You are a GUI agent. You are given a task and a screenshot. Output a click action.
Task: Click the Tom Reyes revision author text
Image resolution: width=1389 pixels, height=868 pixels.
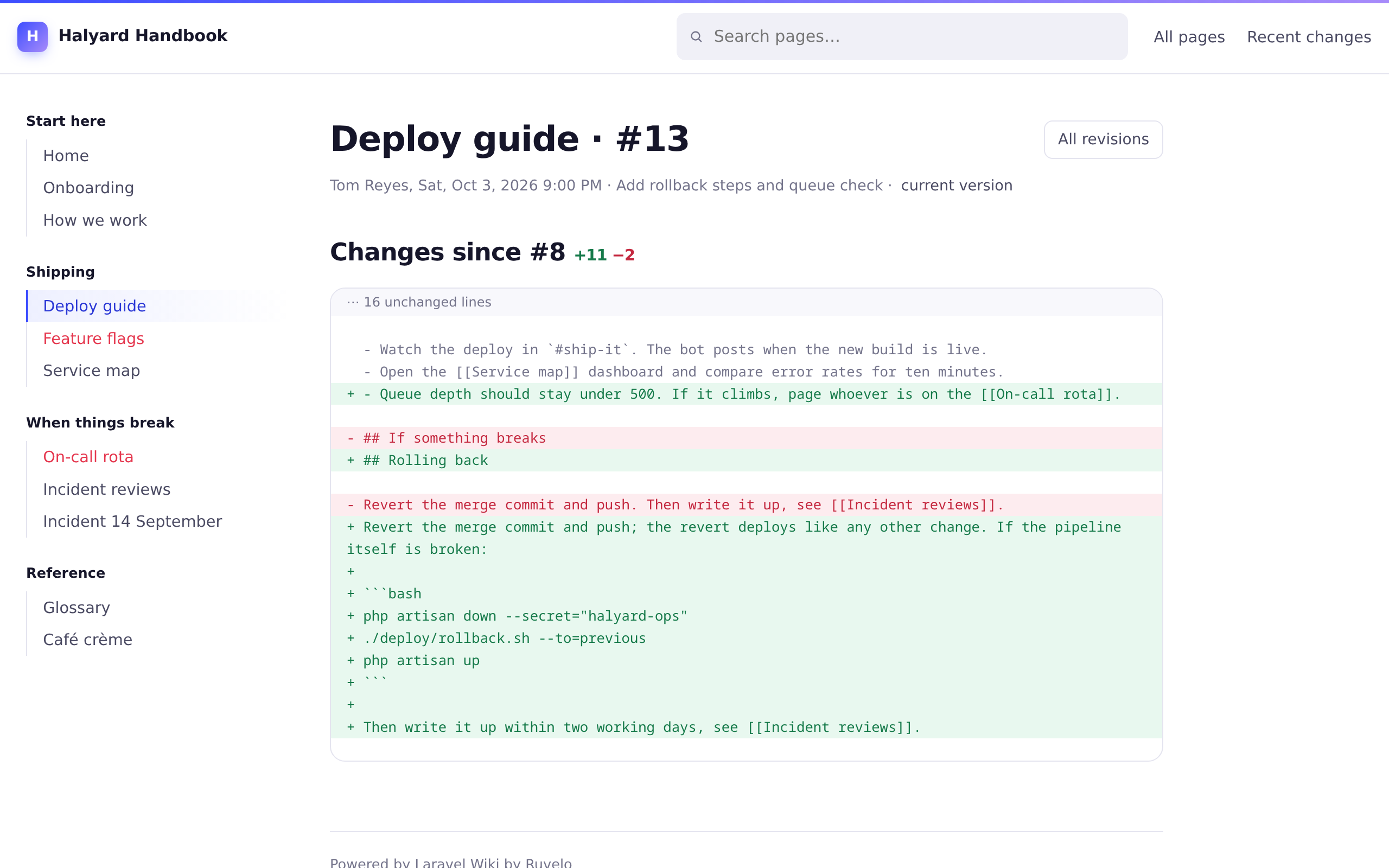[369, 186]
